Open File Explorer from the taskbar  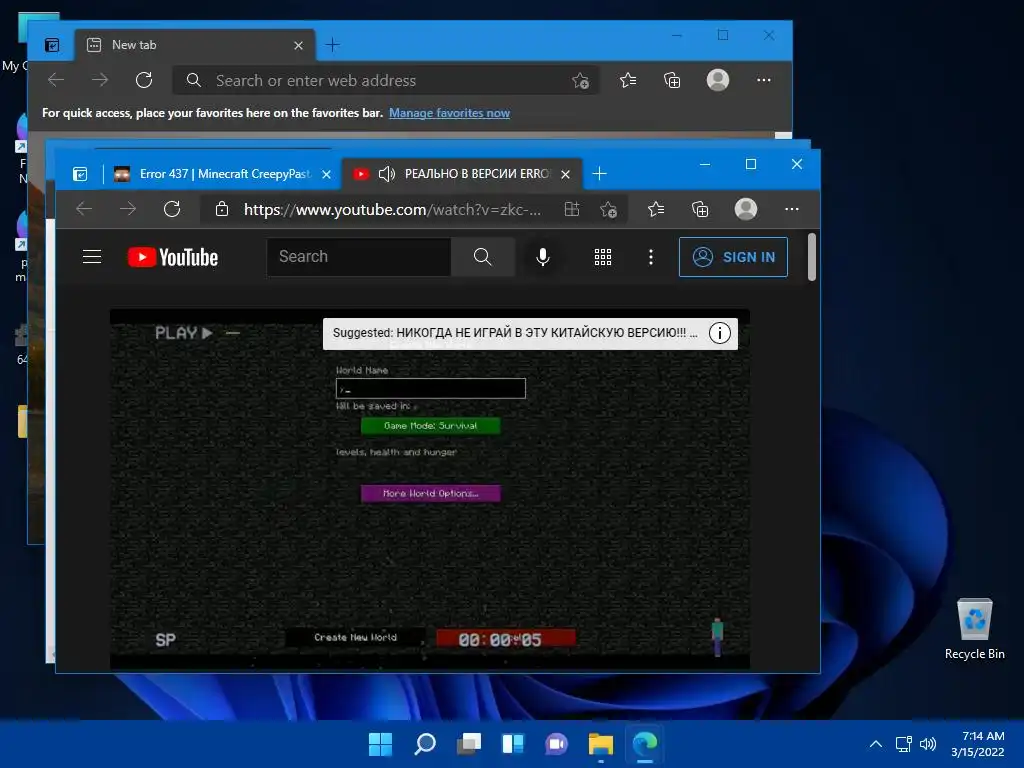[601, 744]
